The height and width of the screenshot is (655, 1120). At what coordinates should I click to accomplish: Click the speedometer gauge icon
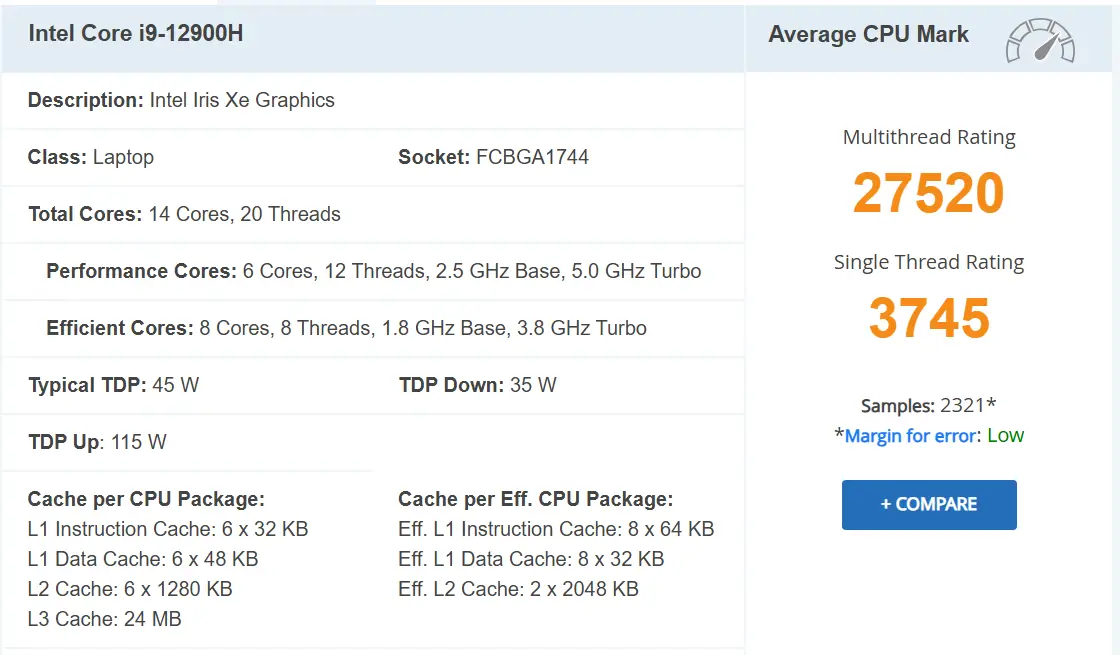pos(1040,41)
